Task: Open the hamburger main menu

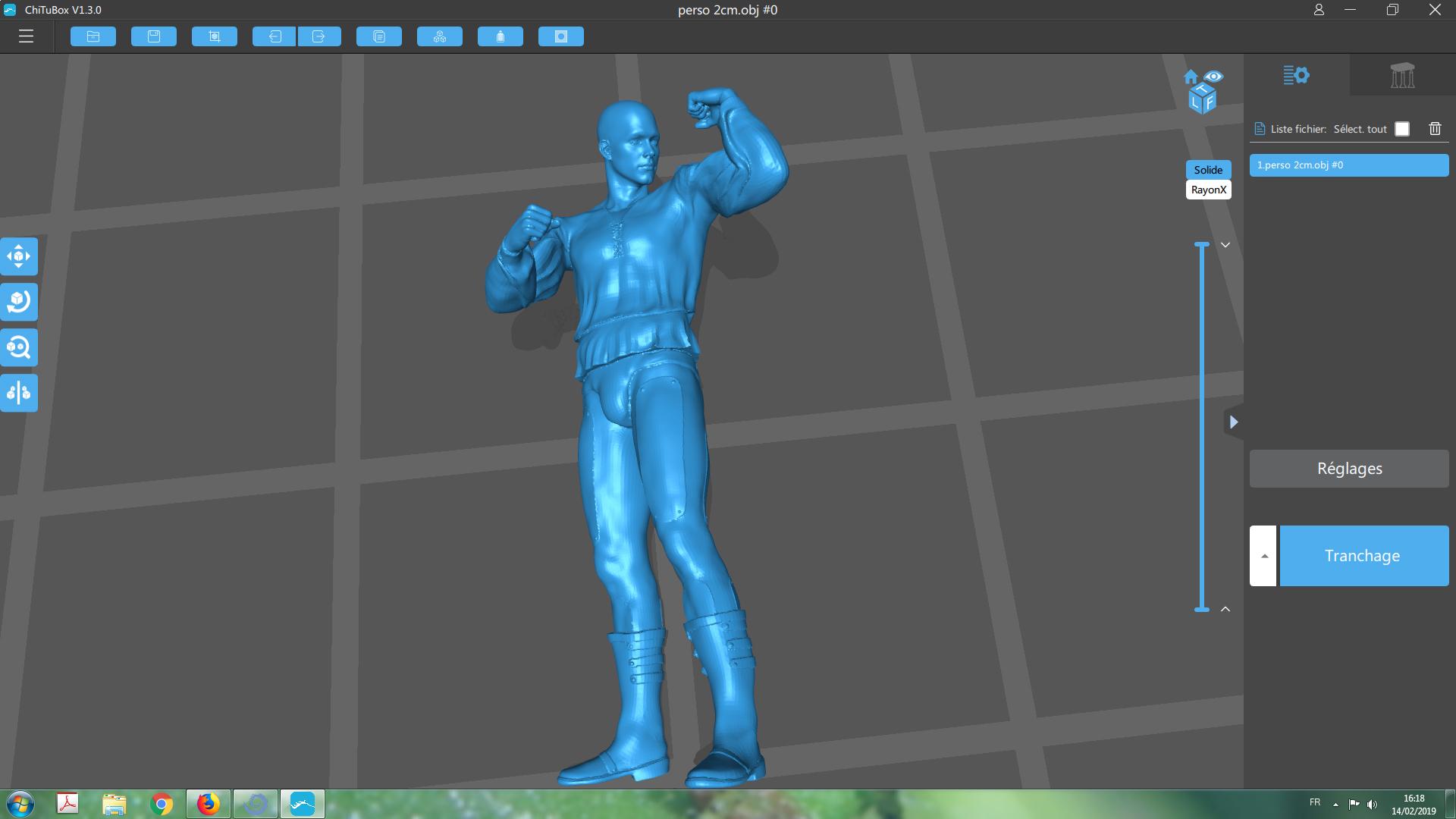Action: coord(26,36)
